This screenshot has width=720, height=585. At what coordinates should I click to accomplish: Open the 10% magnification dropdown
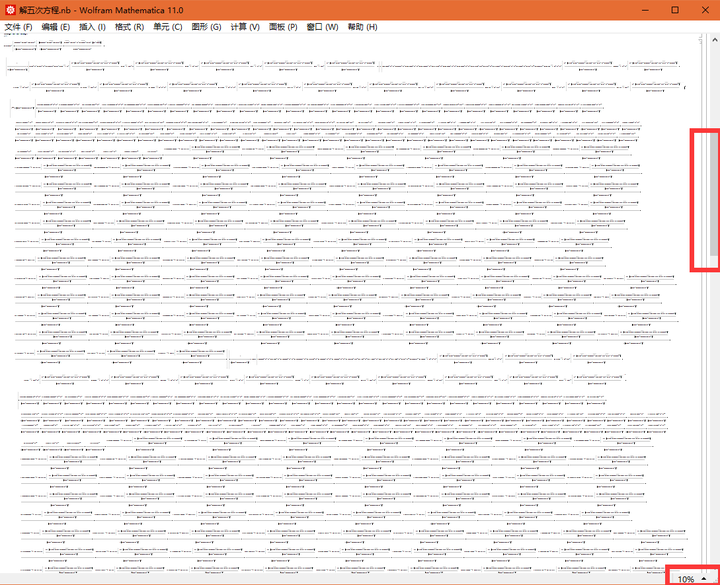[x=692, y=579]
